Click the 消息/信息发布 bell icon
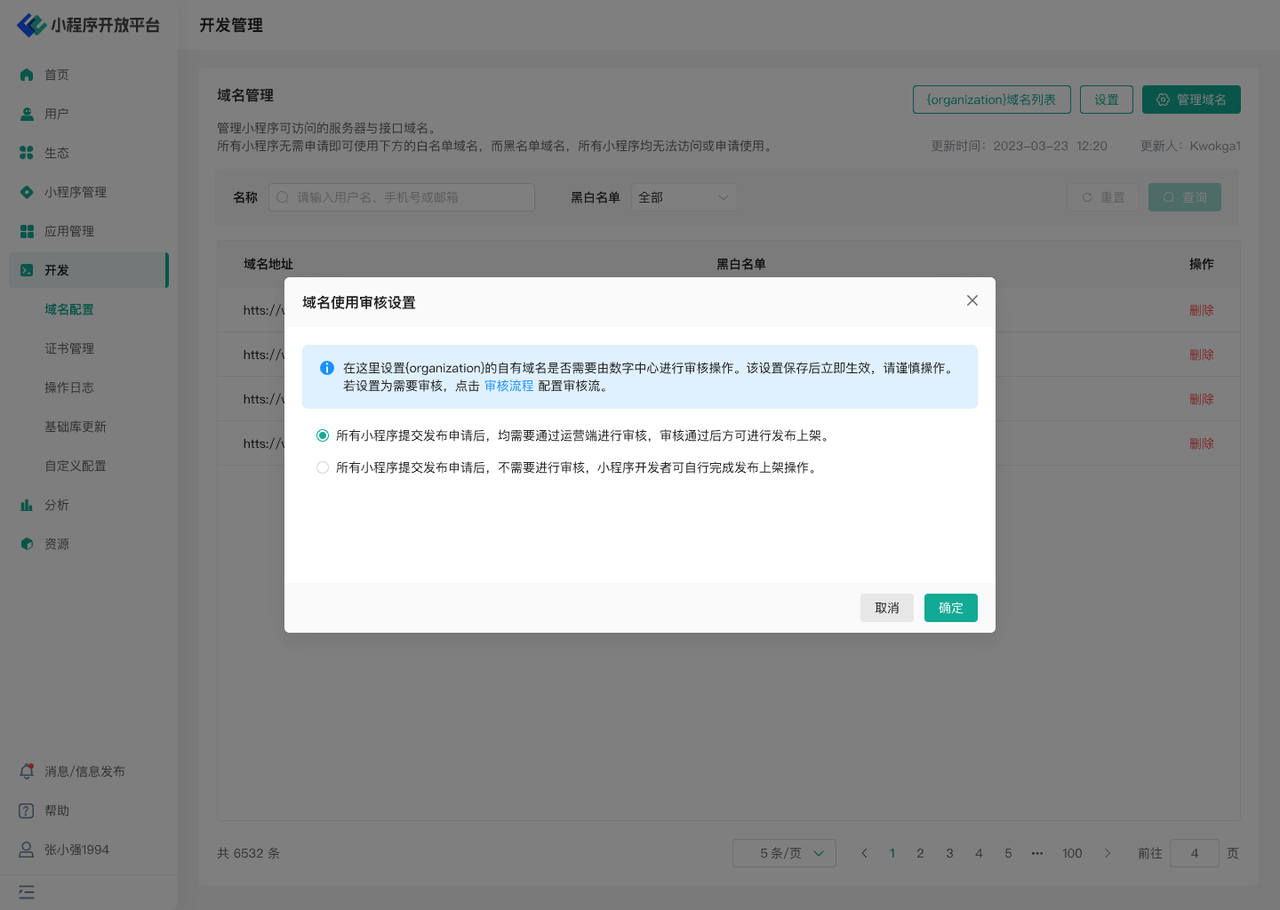The width and height of the screenshot is (1280, 910). pos(27,771)
